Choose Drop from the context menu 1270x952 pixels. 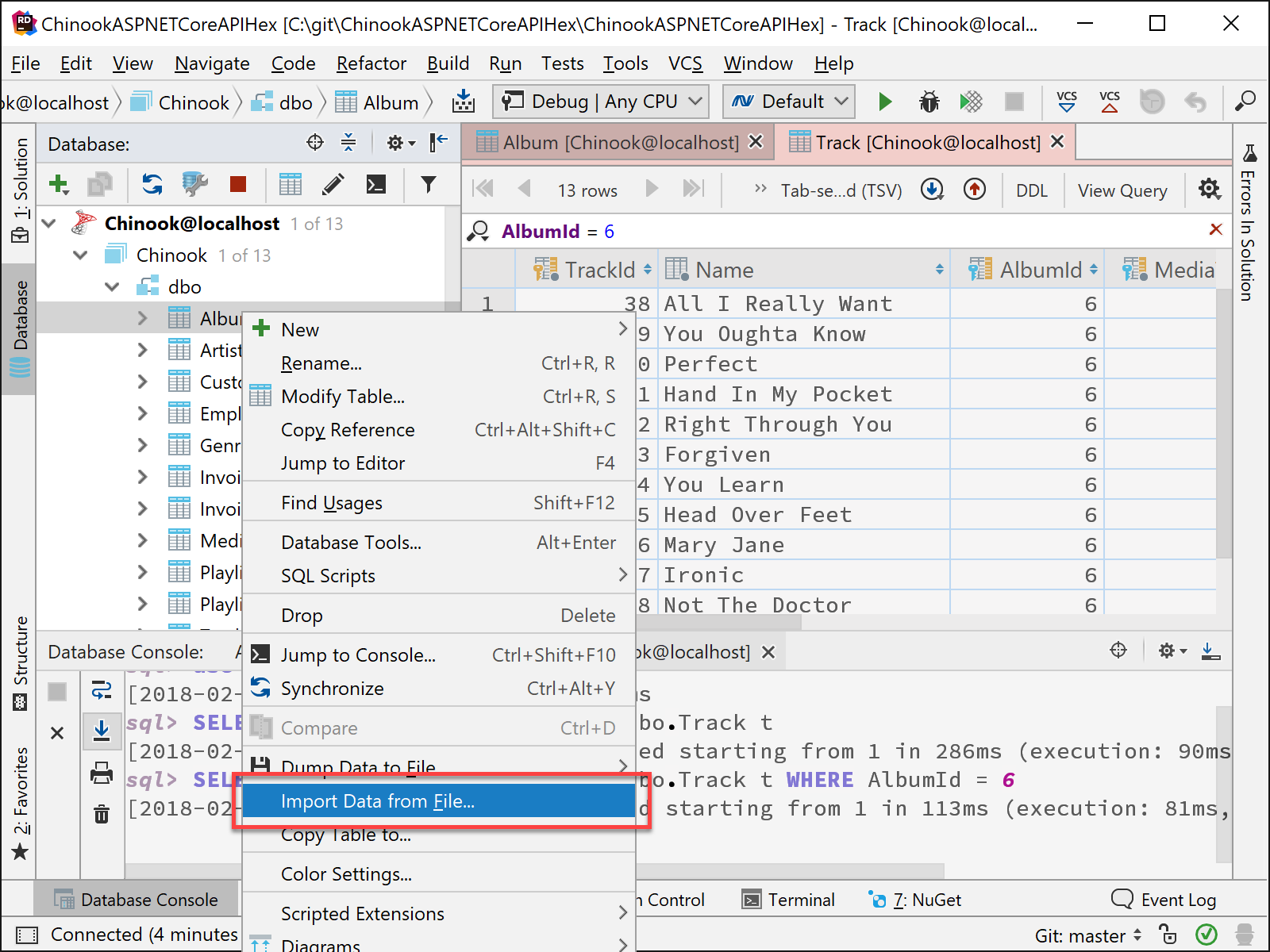[439, 616]
